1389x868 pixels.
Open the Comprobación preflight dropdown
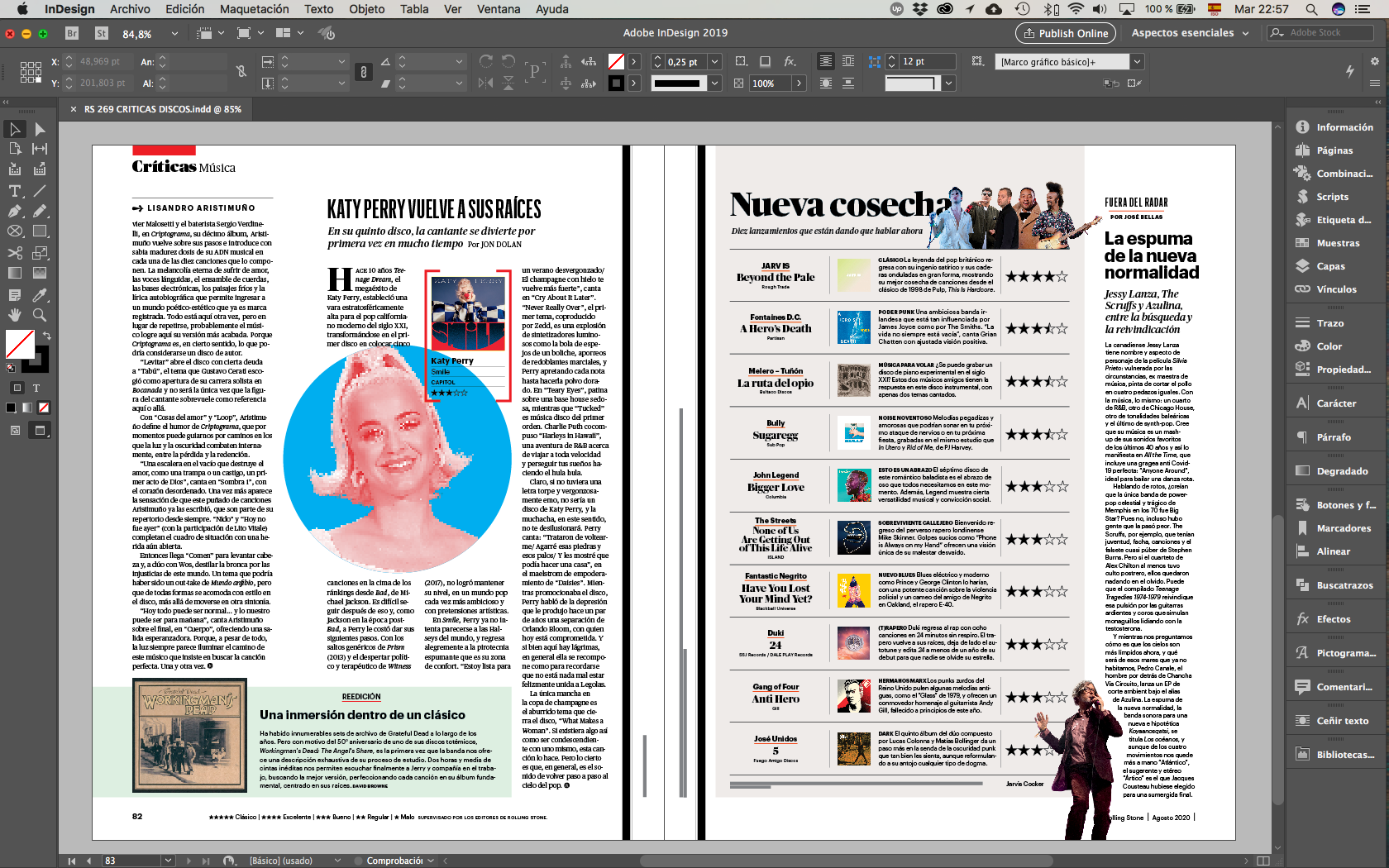click(x=431, y=861)
